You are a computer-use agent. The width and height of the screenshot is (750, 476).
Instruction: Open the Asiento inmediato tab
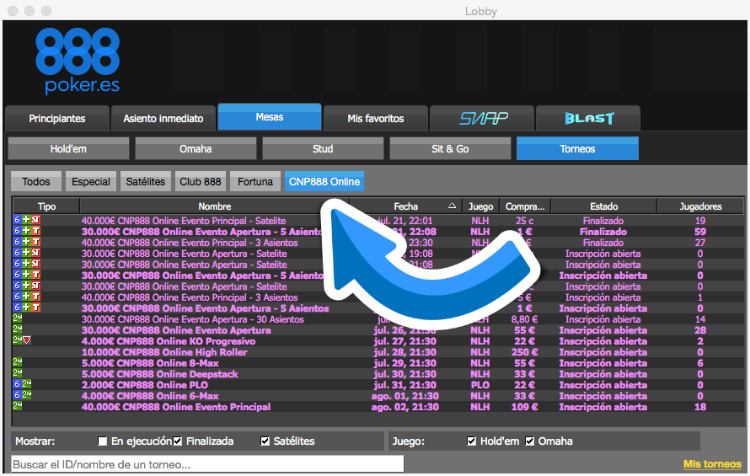[163, 118]
